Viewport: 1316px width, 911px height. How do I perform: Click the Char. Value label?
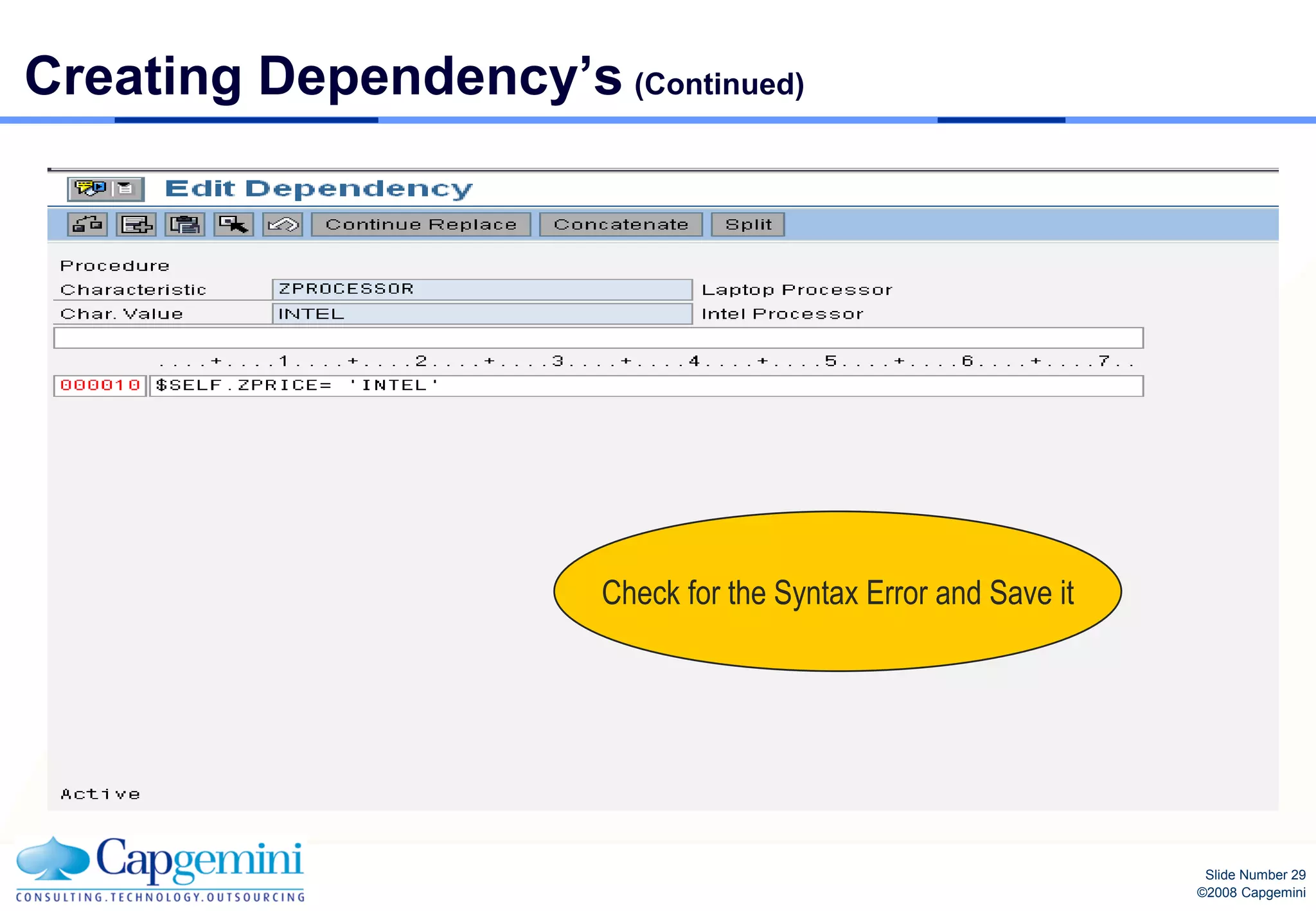point(122,314)
